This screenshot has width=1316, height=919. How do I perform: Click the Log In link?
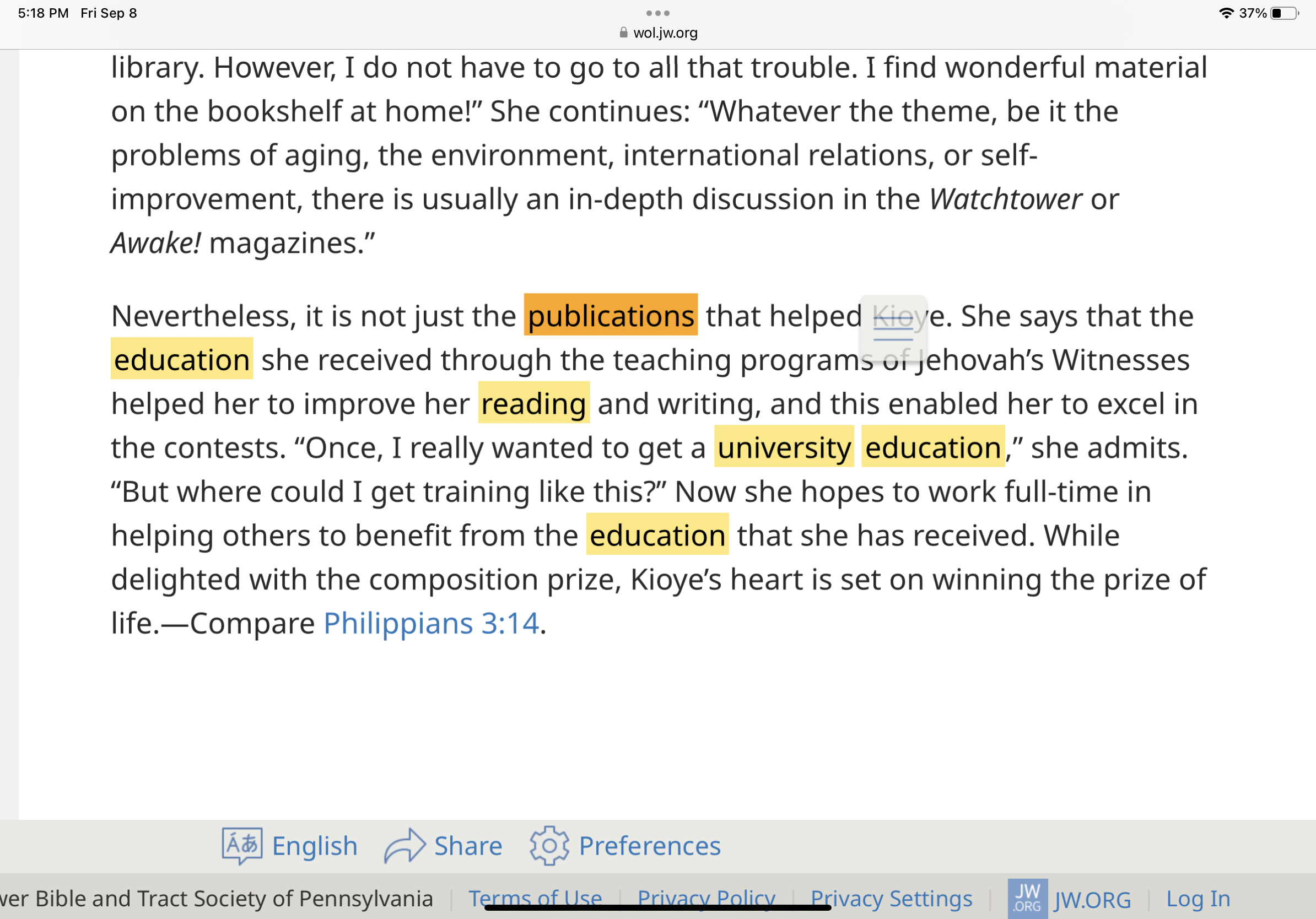pyautogui.click(x=1199, y=899)
